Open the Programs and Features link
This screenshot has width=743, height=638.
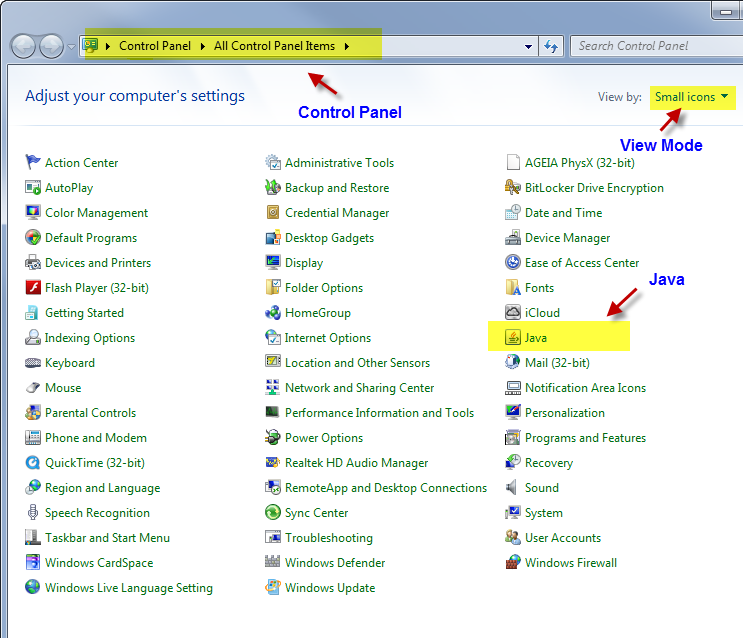[x=585, y=437]
